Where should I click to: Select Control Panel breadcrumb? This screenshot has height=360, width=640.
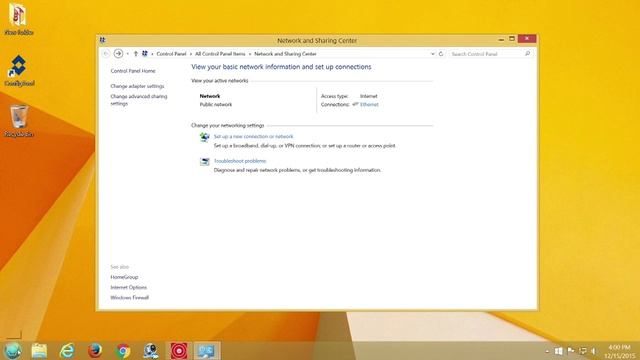coord(171,54)
